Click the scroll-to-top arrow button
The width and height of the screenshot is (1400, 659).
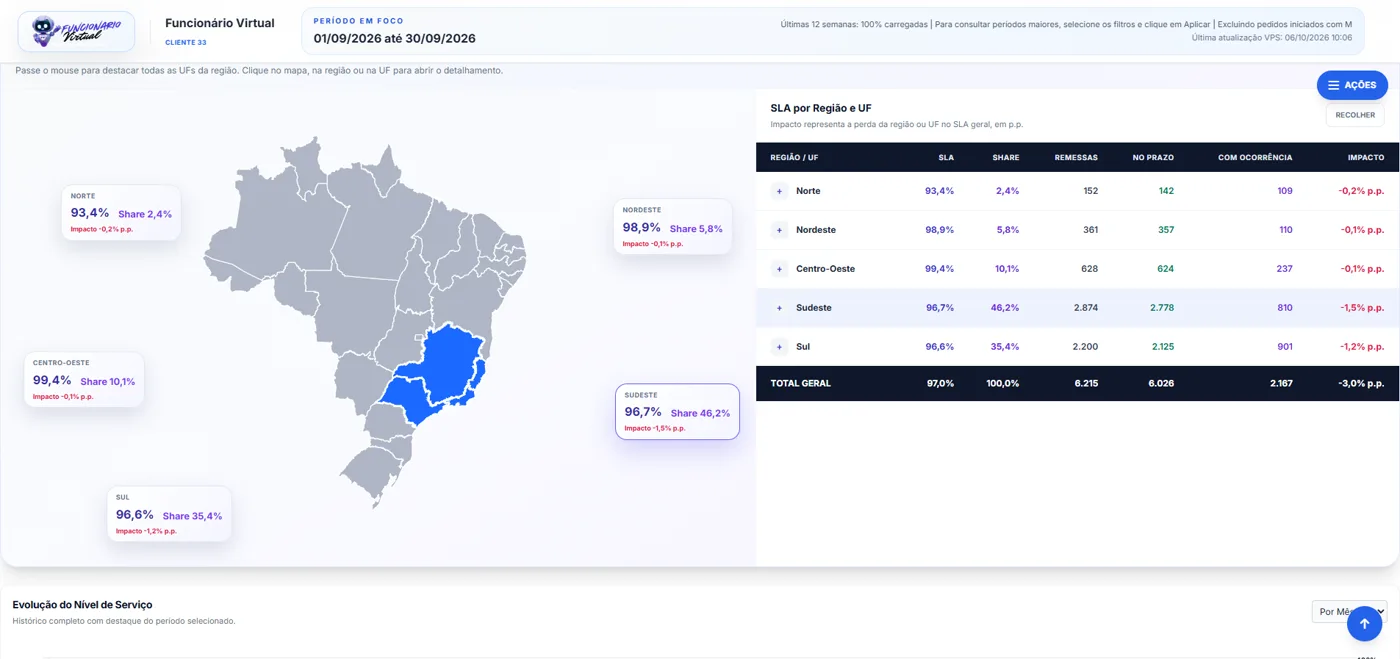pyautogui.click(x=1364, y=624)
